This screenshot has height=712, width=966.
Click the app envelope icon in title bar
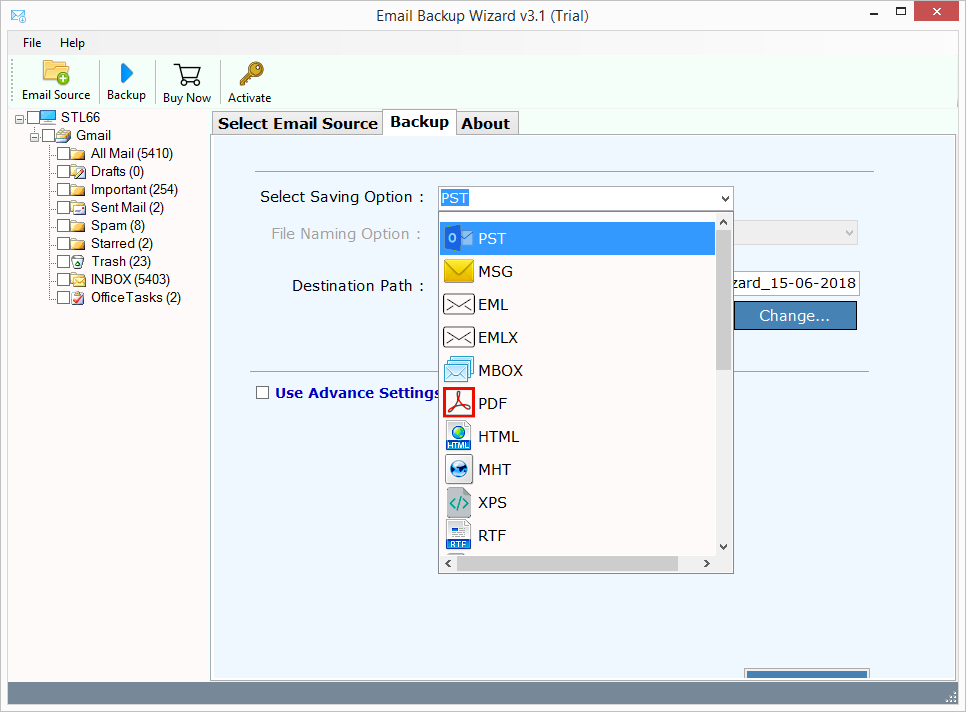18,15
